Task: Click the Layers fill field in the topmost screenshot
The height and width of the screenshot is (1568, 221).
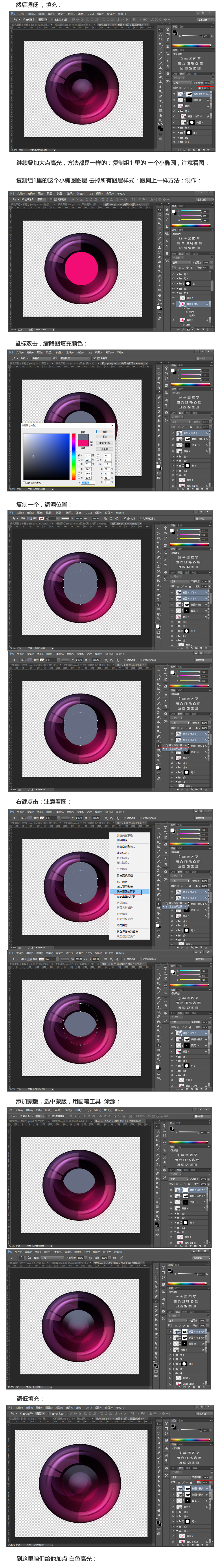Action: [208, 88]
